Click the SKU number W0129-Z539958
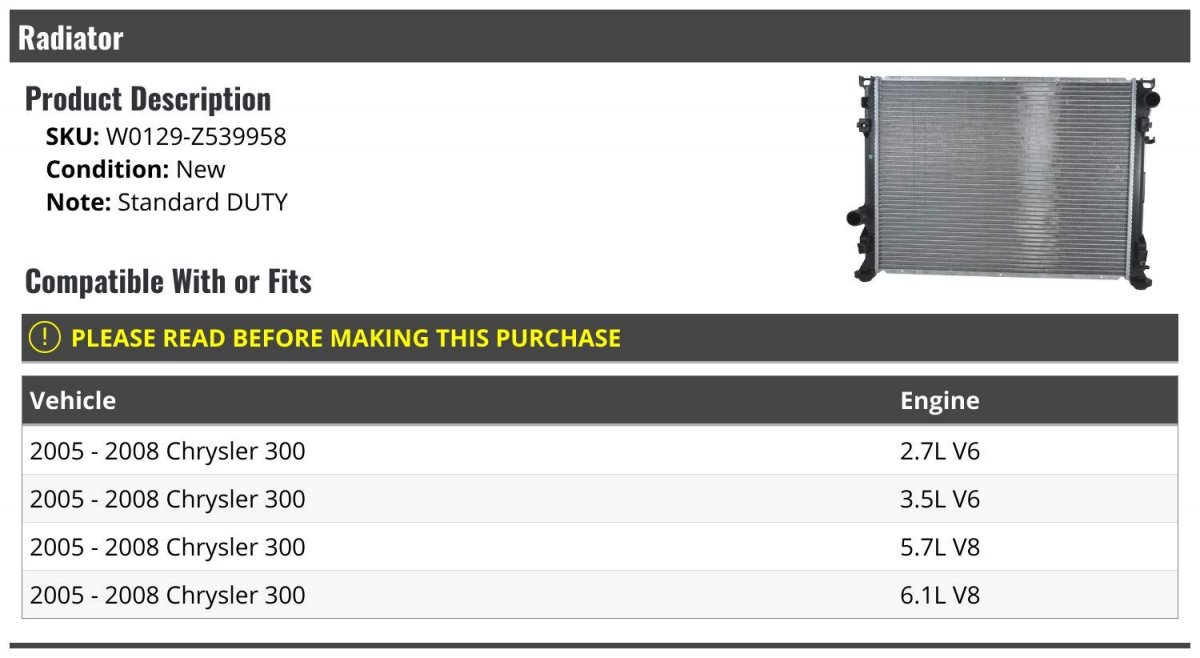 tap(196, 137)
